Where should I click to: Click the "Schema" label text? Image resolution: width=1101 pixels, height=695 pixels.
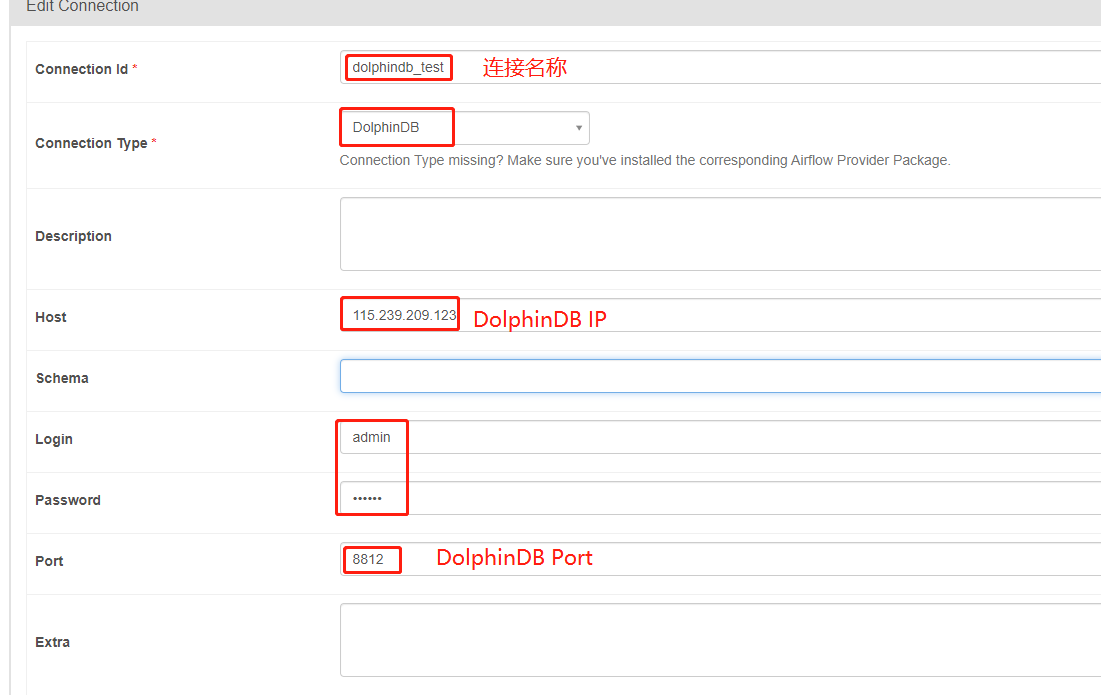click(x=62, y=378)
